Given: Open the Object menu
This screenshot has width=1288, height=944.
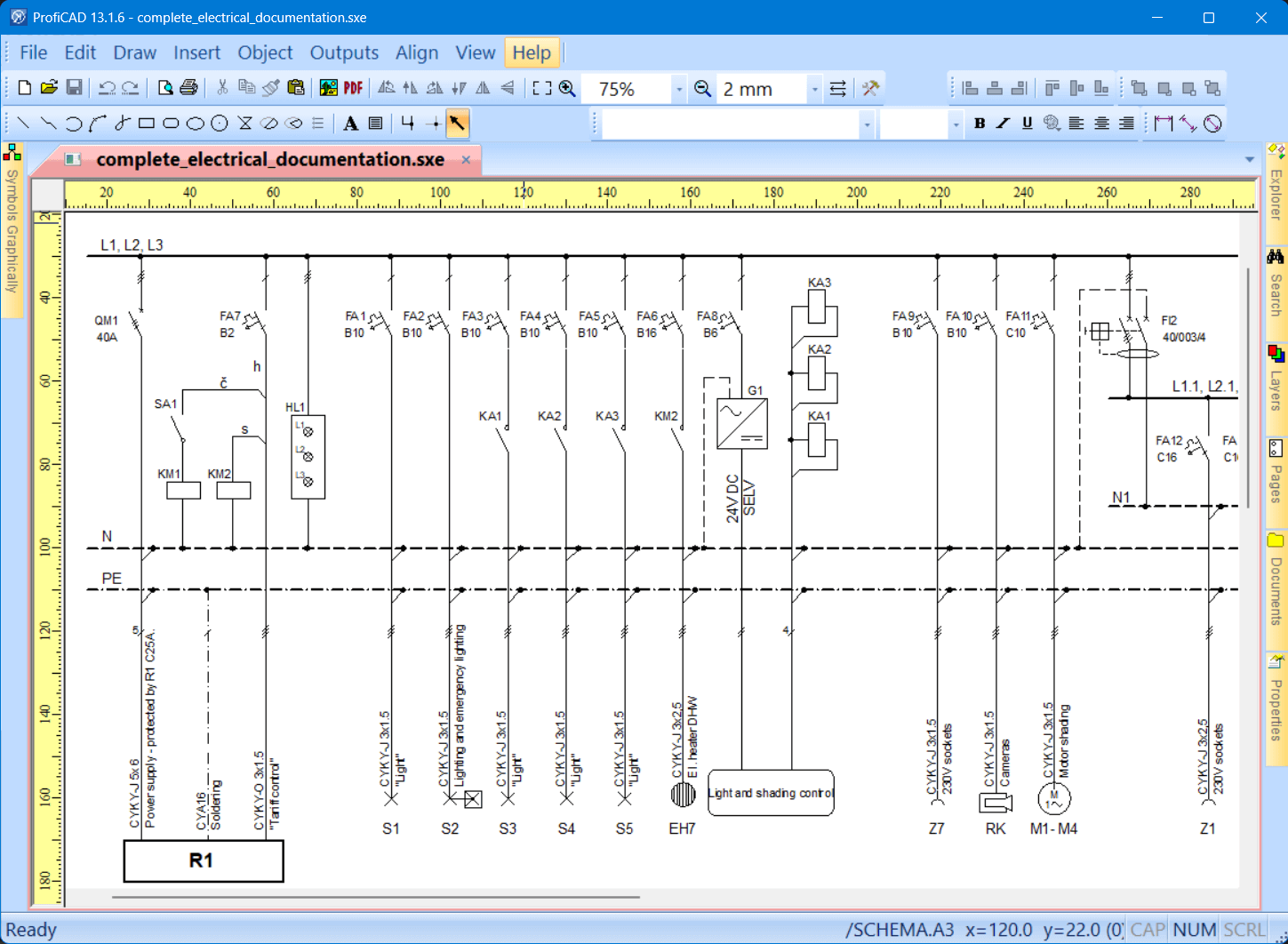Looking at the screenshot, I should coord(265,52).
